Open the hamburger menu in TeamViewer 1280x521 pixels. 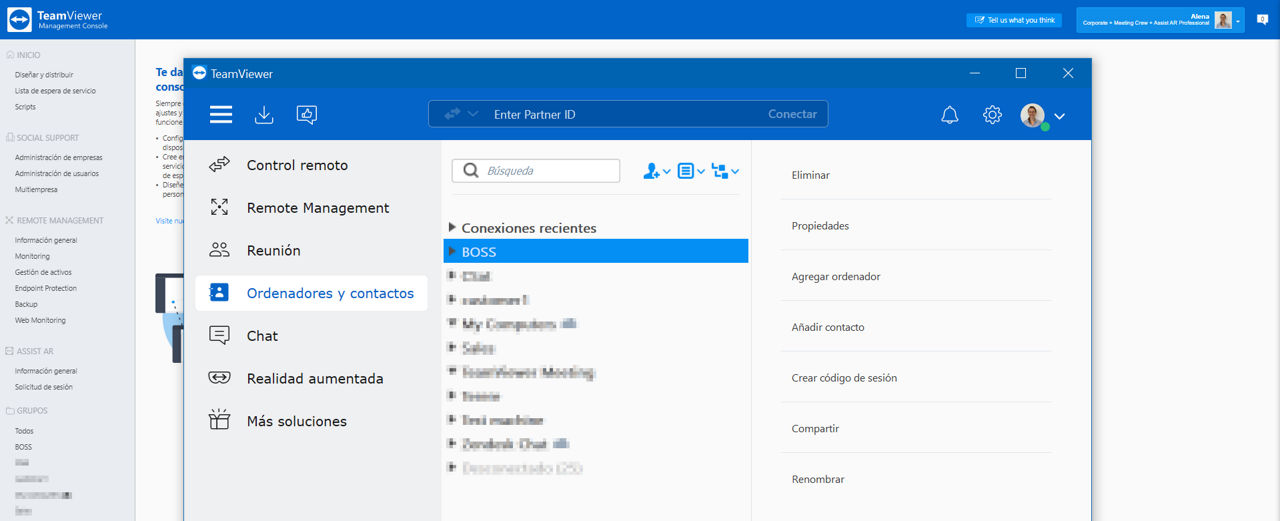(x=221, y=115)
